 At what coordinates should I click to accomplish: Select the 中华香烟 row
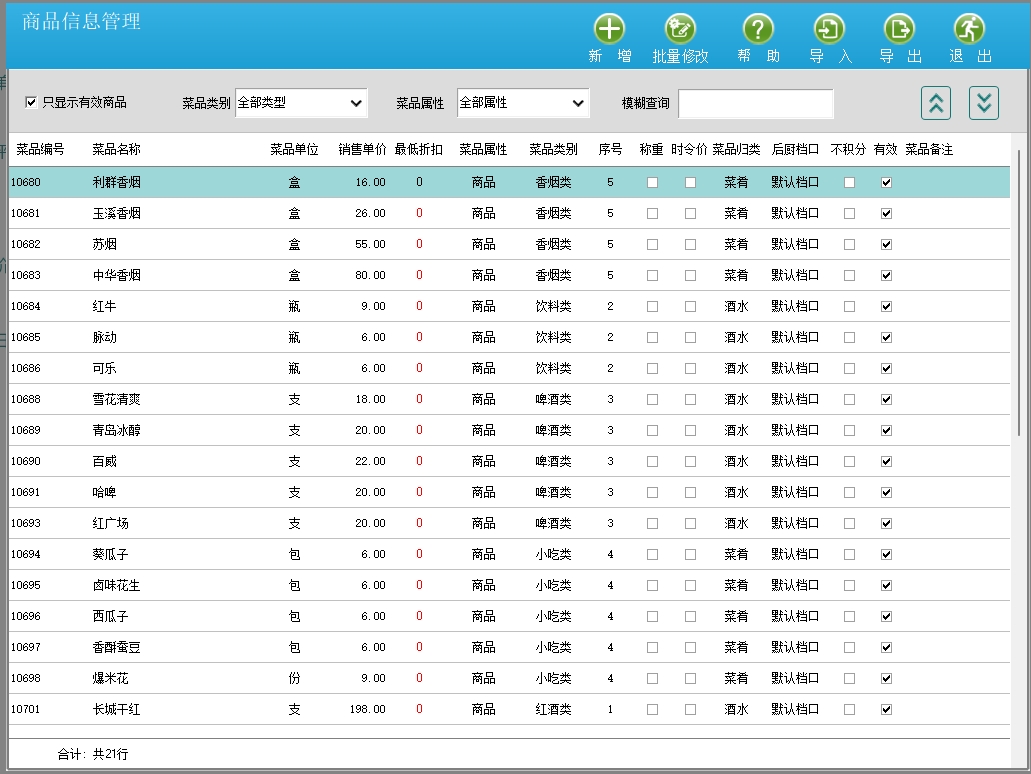(116, 275)
